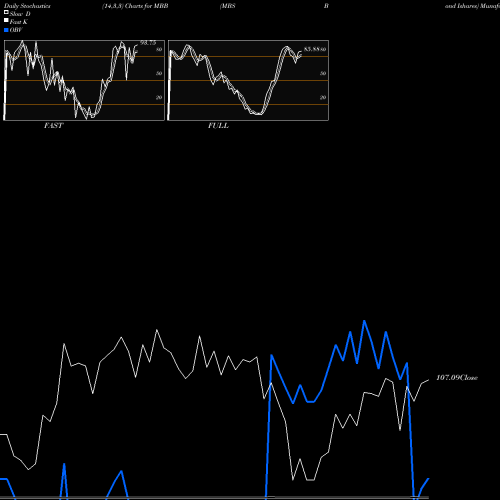500x500 pixels.
Task: Select the 'Slow D' legend label
Action: point(20,14)
